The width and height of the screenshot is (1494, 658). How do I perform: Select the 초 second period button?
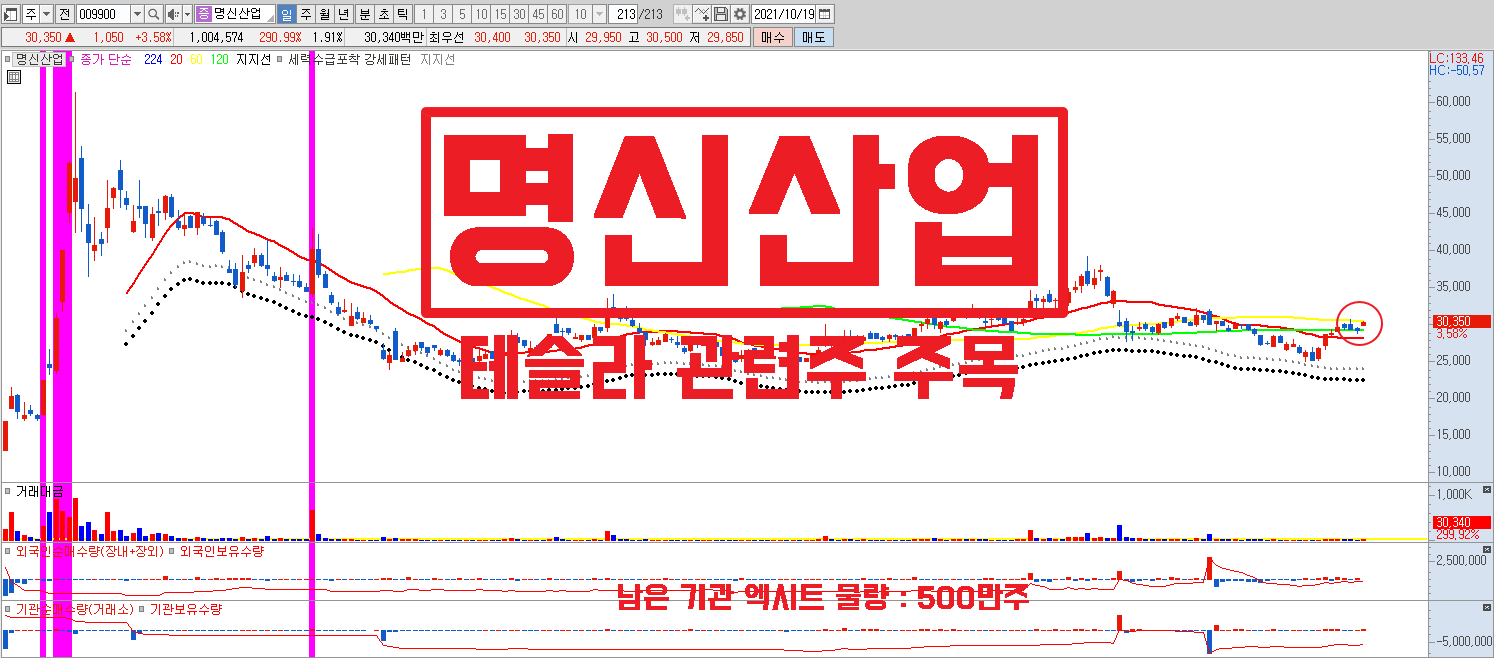(383, 15)
